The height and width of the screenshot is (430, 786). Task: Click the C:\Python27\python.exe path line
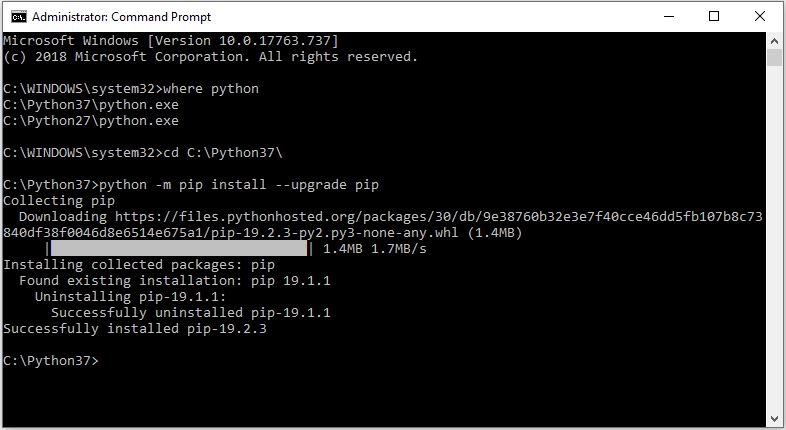pyautogui.click(x=91, y=121)
